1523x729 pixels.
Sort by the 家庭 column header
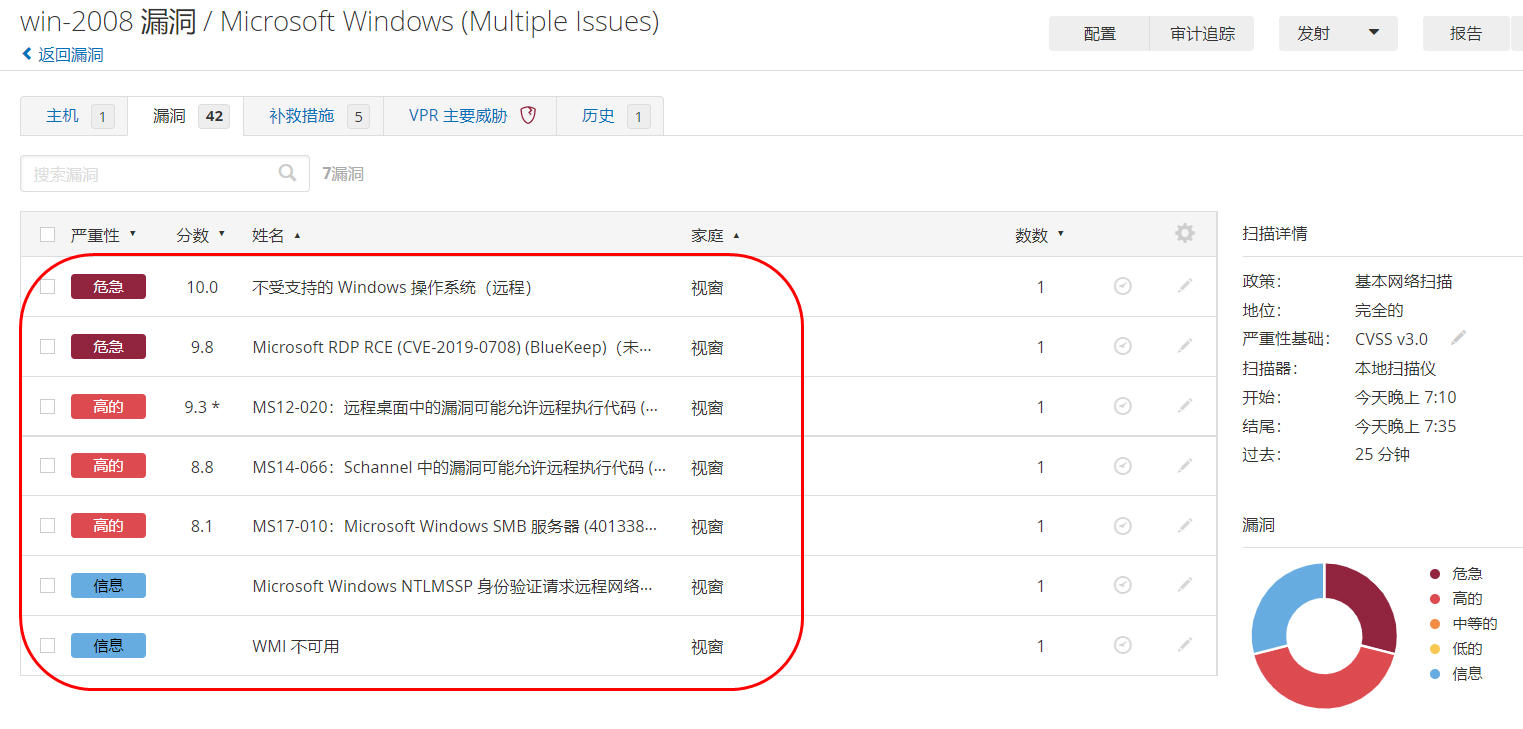(x=715, y=235)
